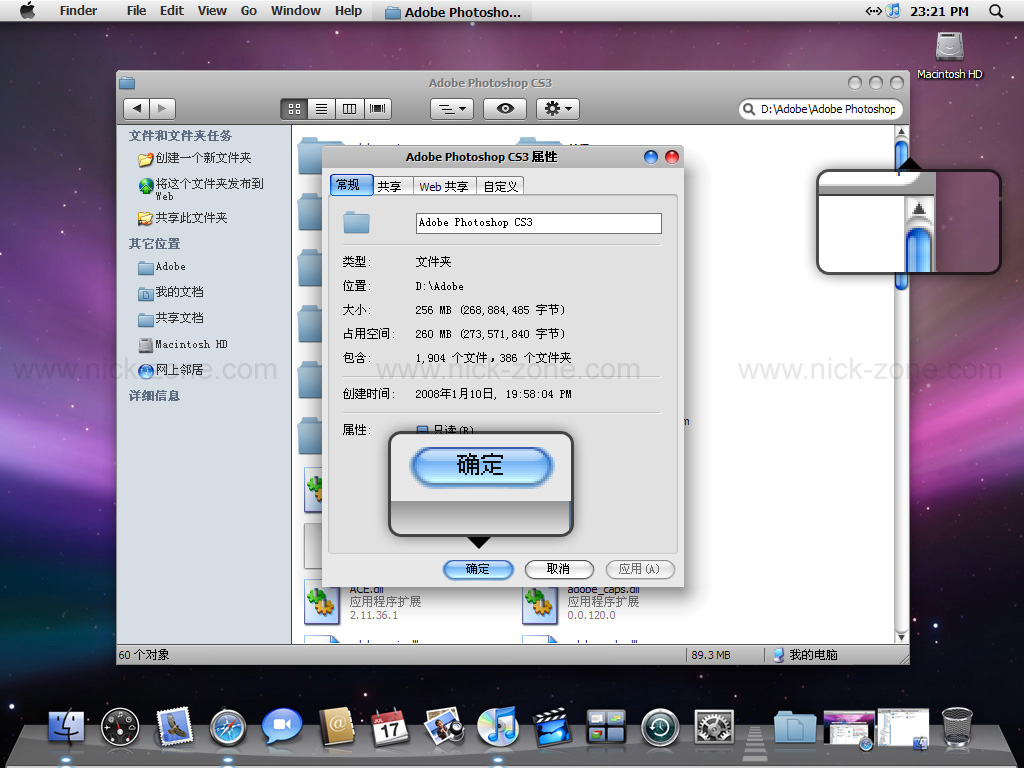1024x768 pixels.
Task: Click the iTunes icon in menu bar
Action: (893, 10)
